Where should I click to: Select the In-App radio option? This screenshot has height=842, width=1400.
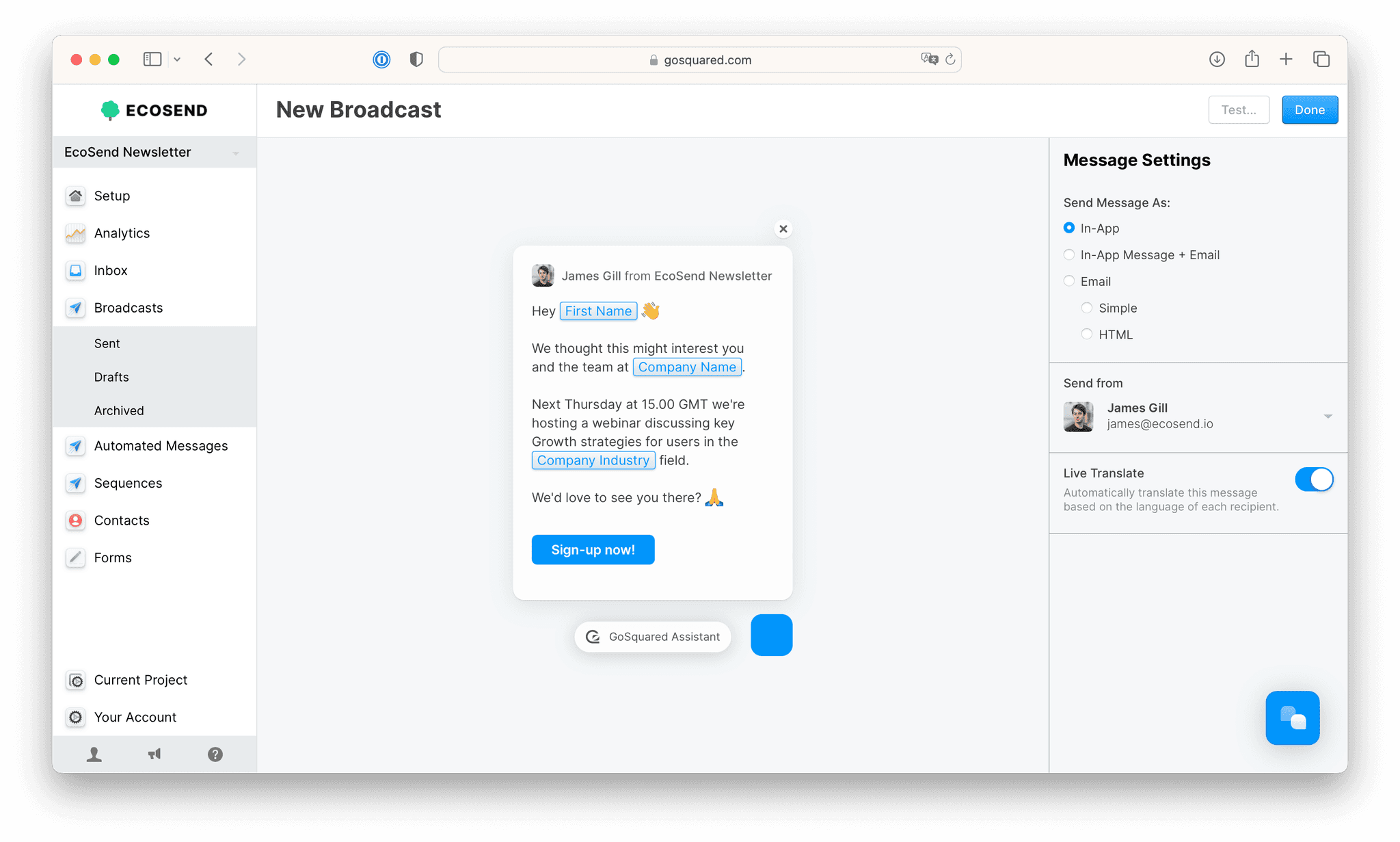(x=1069, y=228)
